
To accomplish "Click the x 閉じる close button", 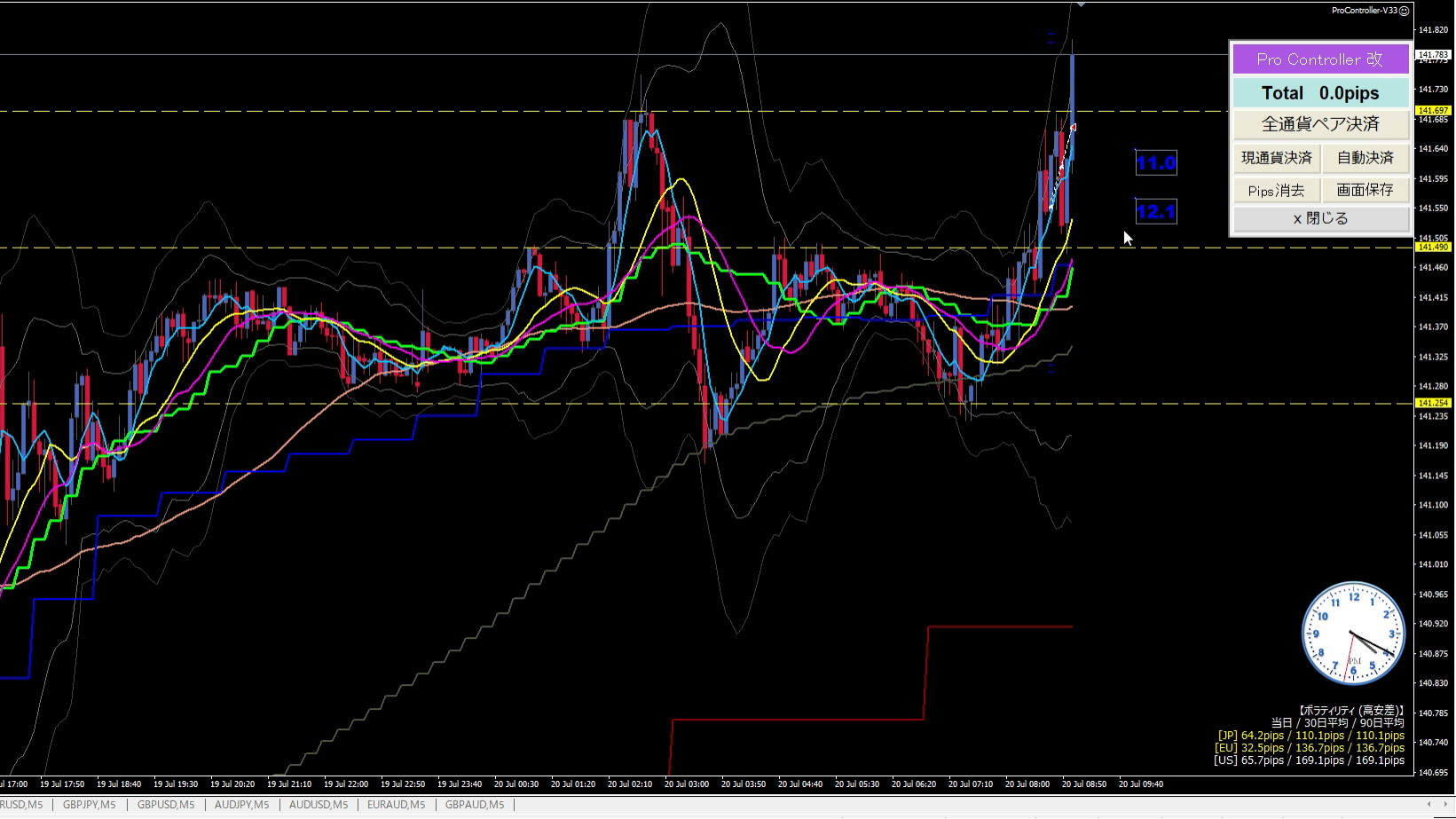I will (x=1320, y=218).
